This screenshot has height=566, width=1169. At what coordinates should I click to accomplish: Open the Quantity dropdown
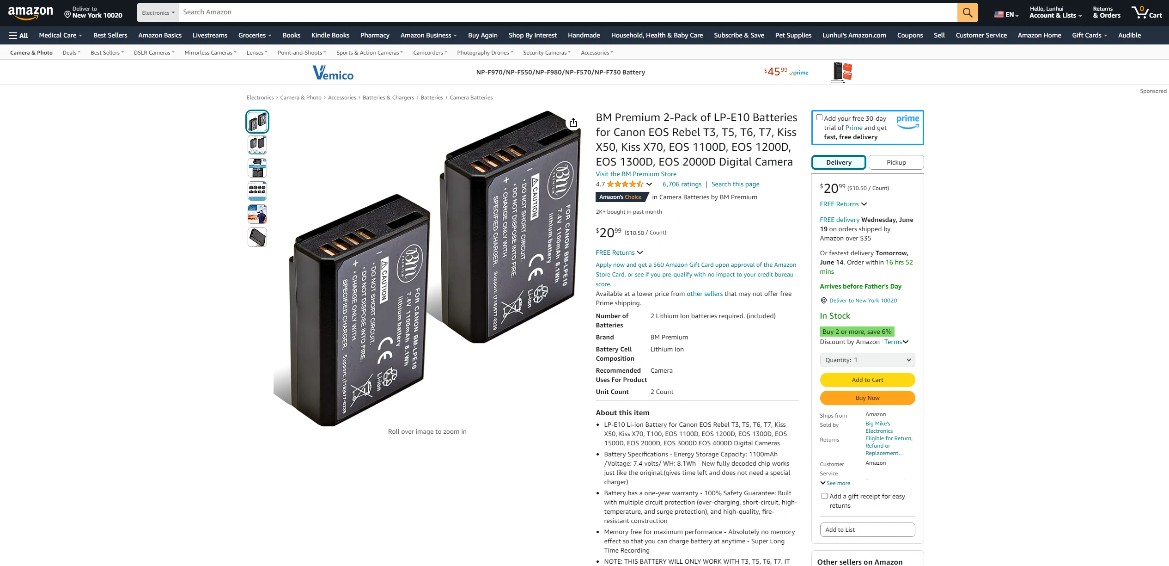point(867,360)
